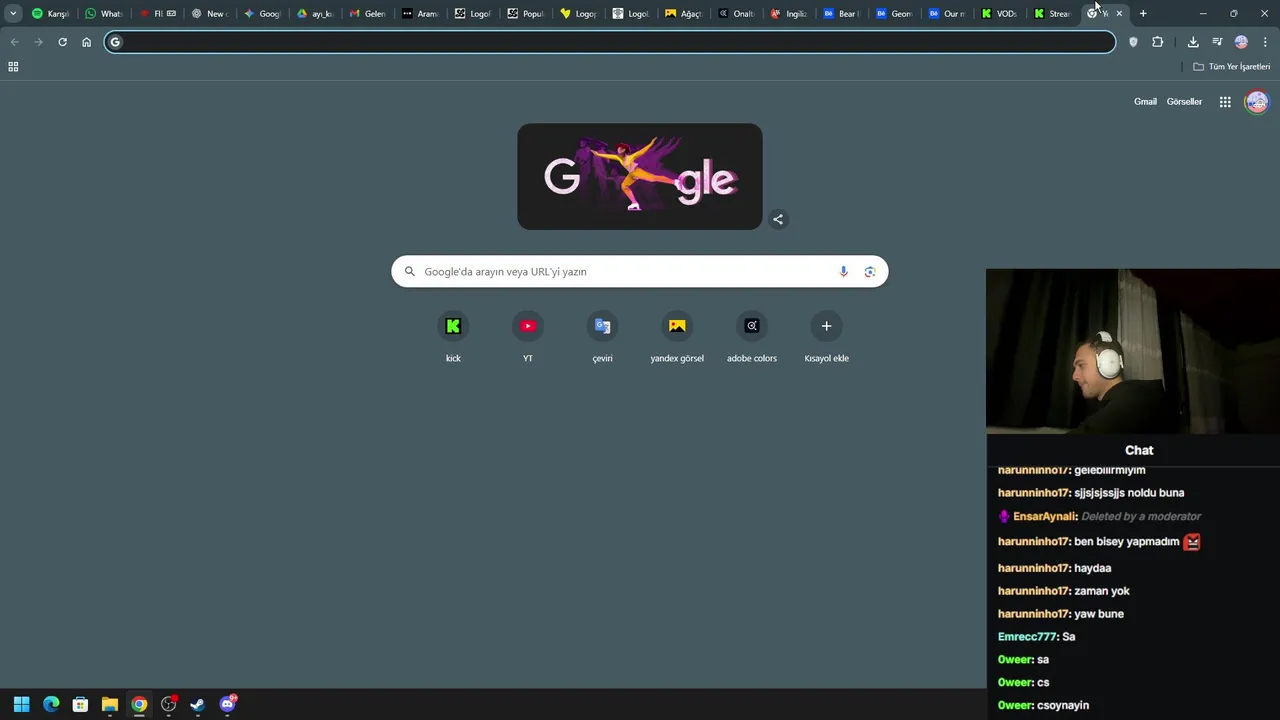Open the Chrome three-dot menu
The height and width of the screenshot is (720, 1280).
pyautogui.click(x=1265, y=42)
